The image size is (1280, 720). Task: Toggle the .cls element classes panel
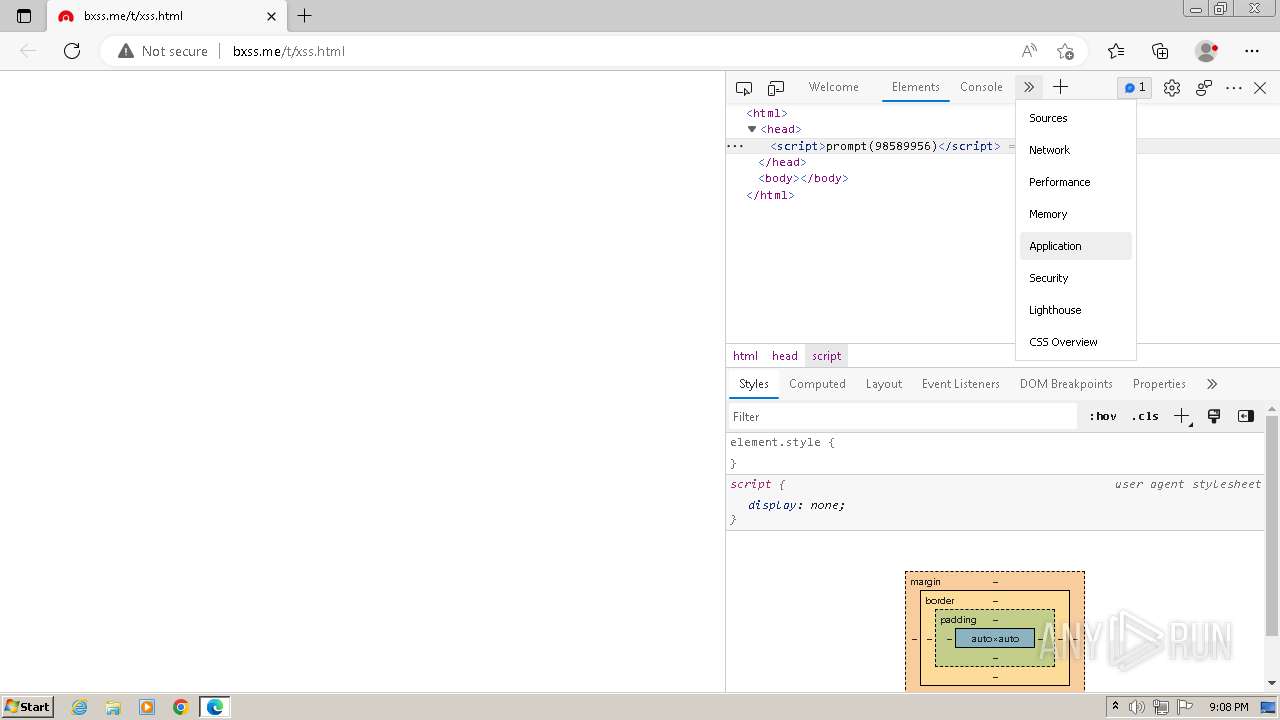[1145, 416]
